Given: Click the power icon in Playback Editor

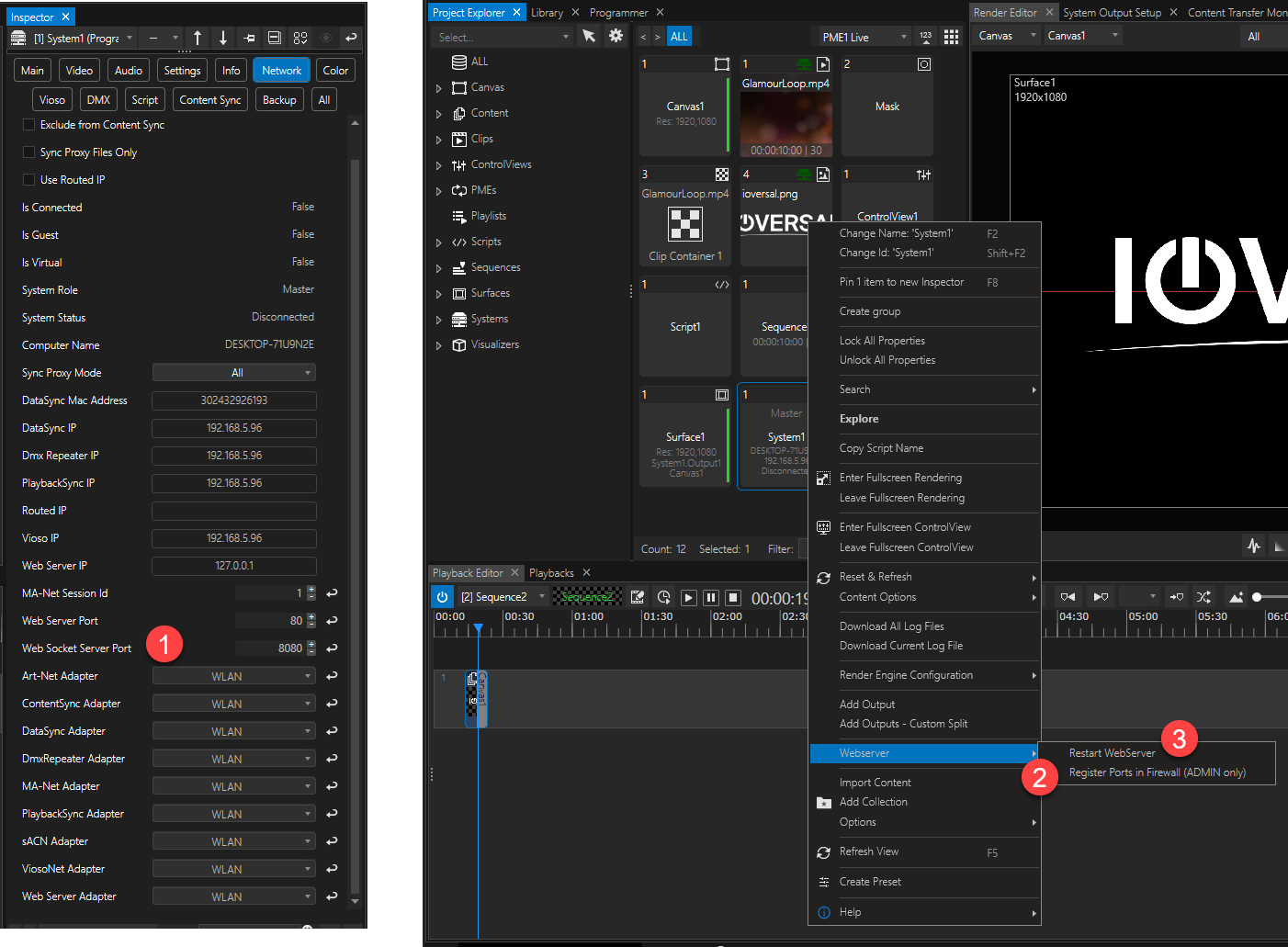Looking at the screenshot, I should tap(442, 597).
